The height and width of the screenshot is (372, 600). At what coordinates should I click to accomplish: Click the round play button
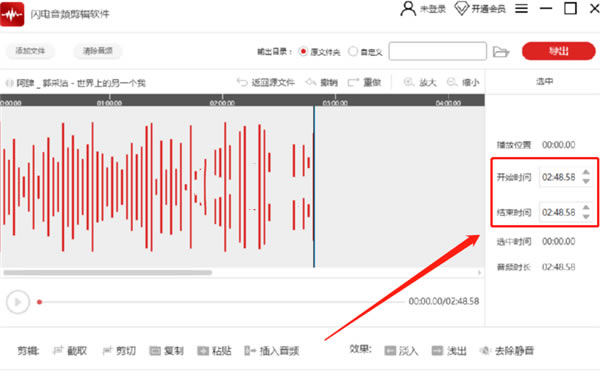(18, 302)
